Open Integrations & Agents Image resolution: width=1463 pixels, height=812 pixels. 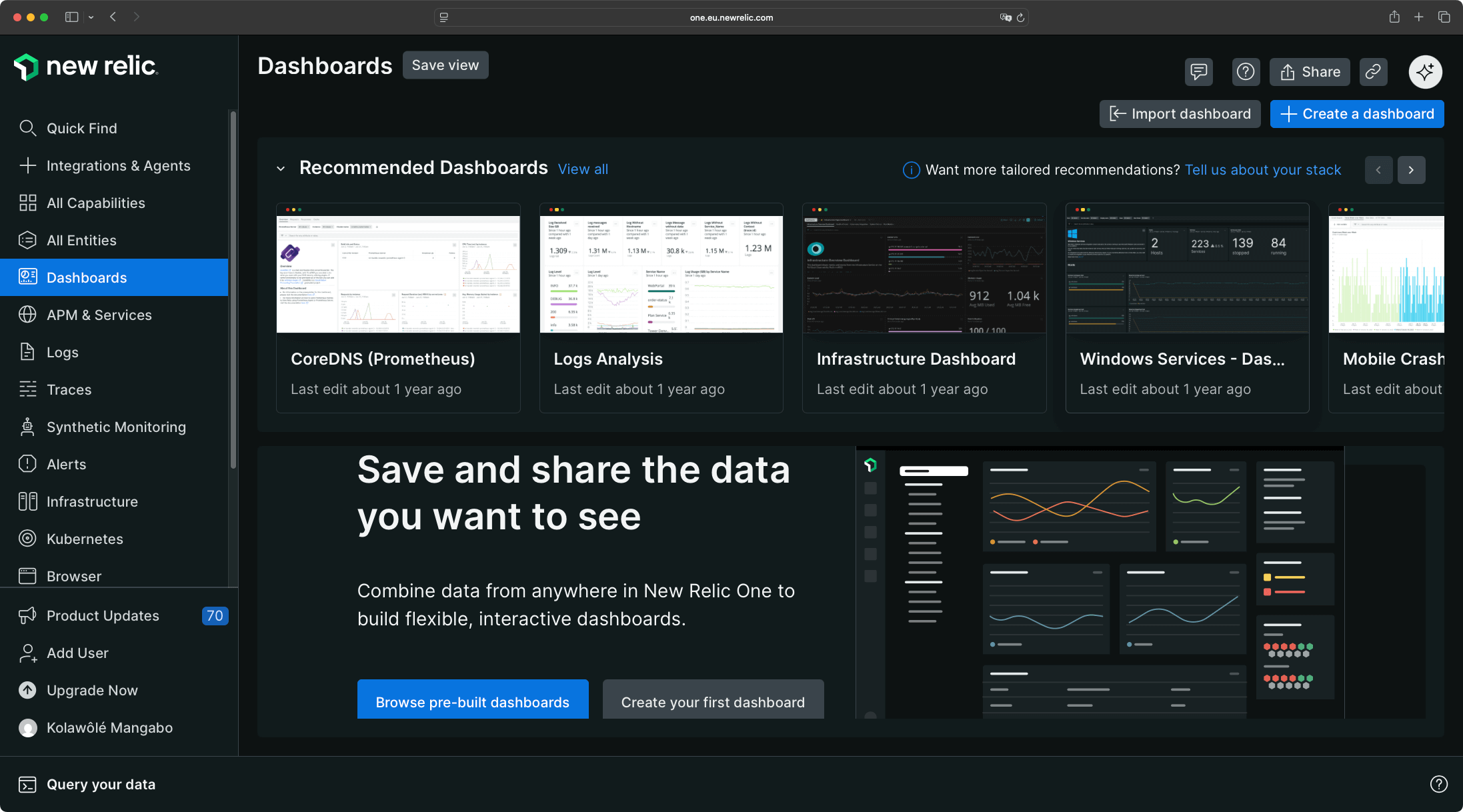click(119, 165)
